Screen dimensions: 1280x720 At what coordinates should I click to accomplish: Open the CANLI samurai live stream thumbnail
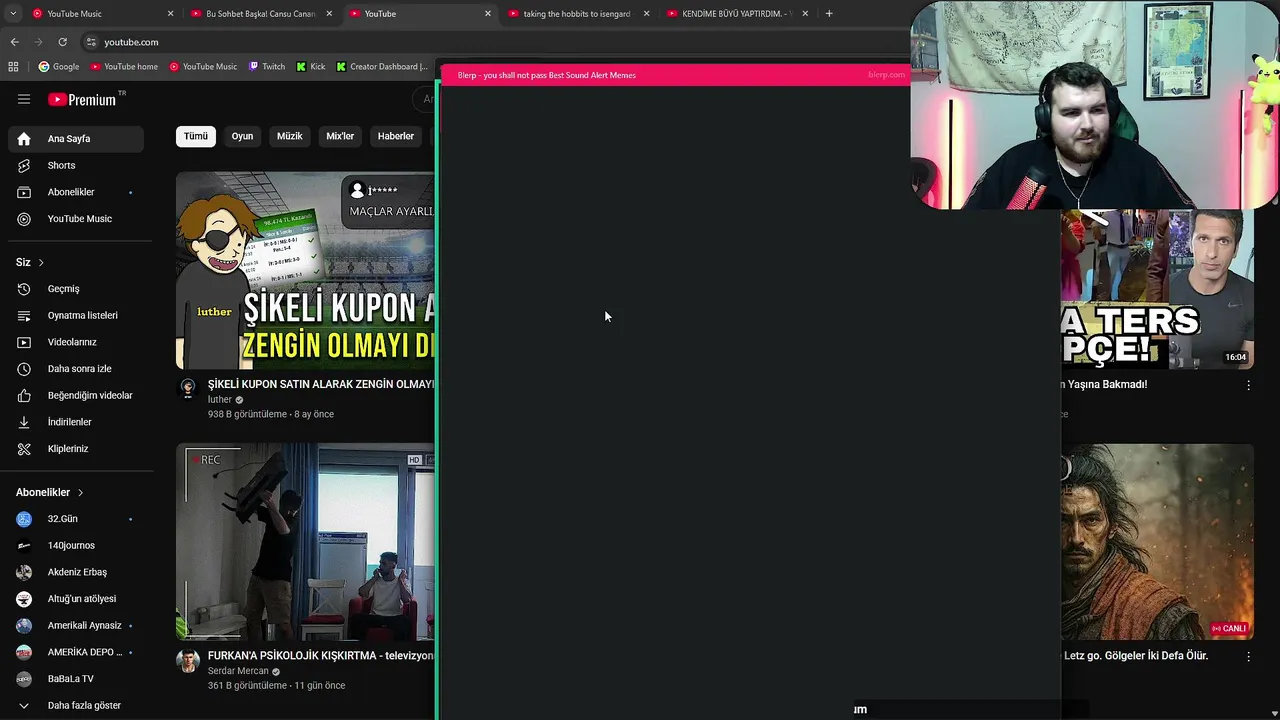tap(1157, 542)
